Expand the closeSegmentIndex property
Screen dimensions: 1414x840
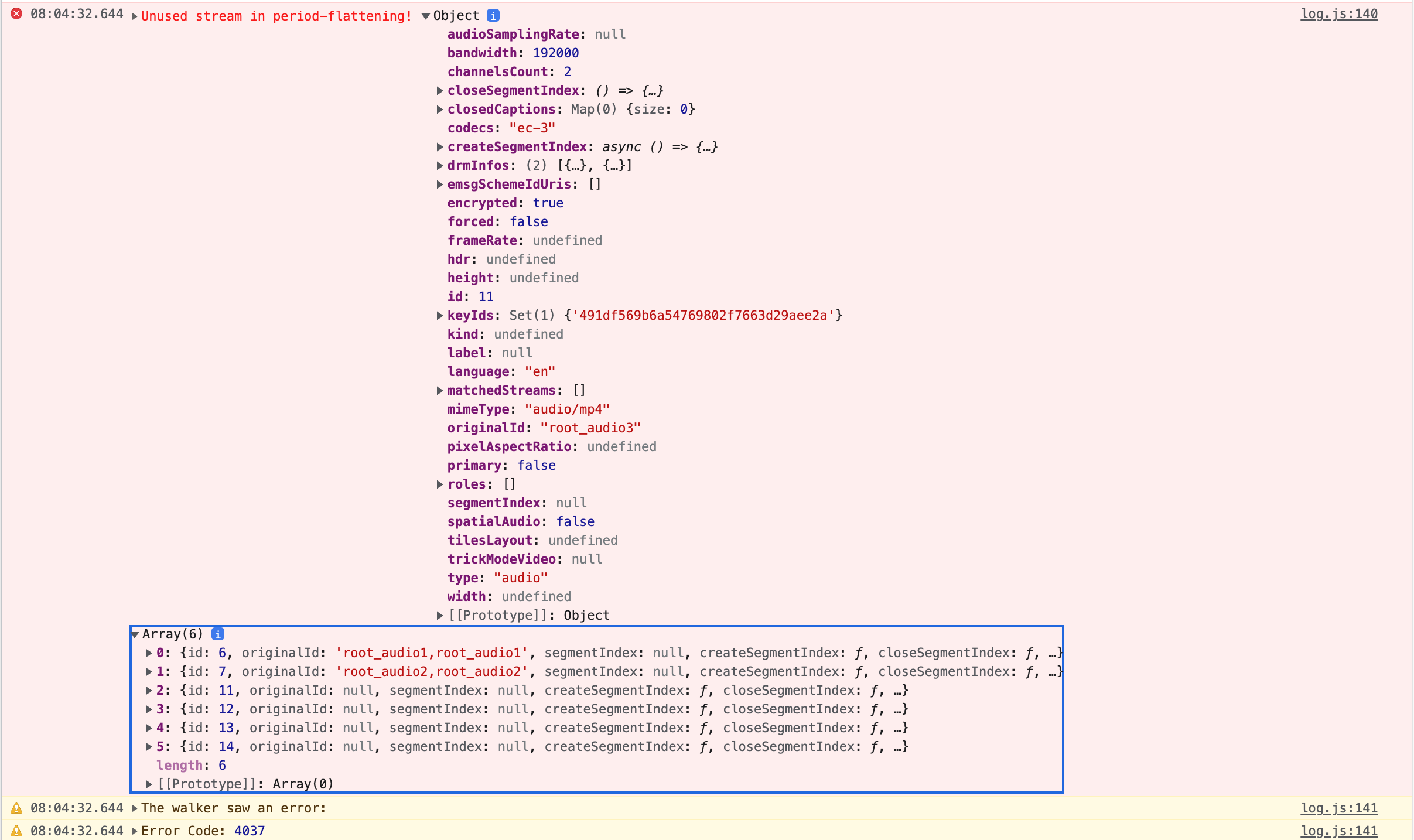(440, 91)
